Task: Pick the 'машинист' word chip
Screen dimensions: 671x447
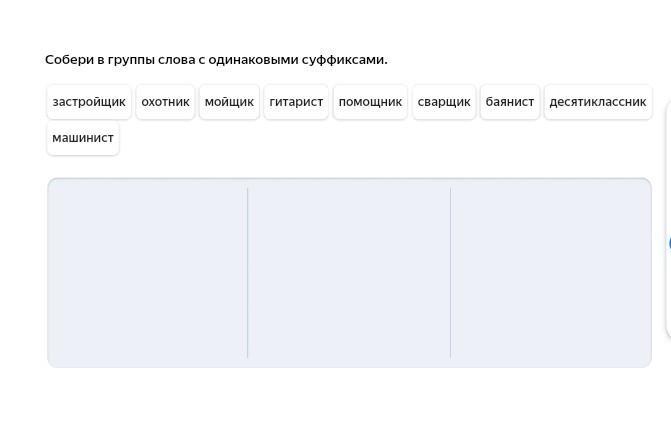Action: [83, 138]
